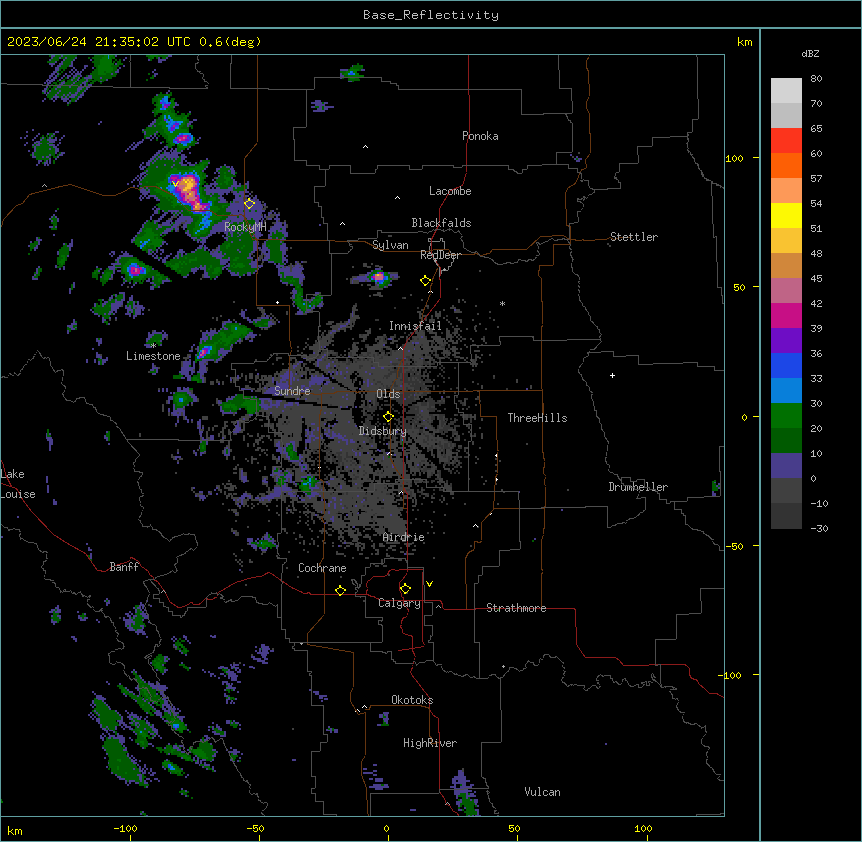The width and height of the screenshot is (862, 842).
Task: Click the Strathmore city label
Action: (x=516, y=608)
